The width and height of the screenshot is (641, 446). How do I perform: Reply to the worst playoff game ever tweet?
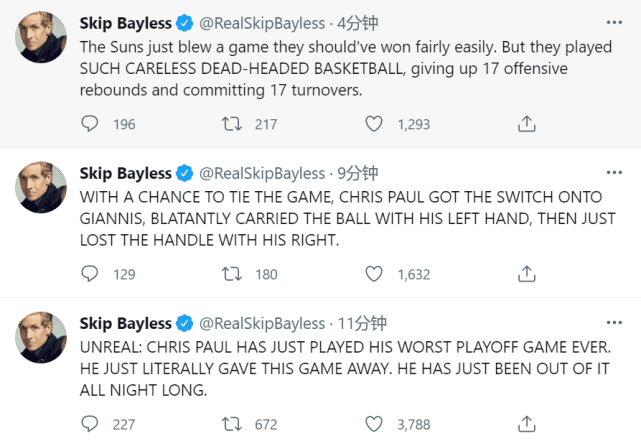90,424
